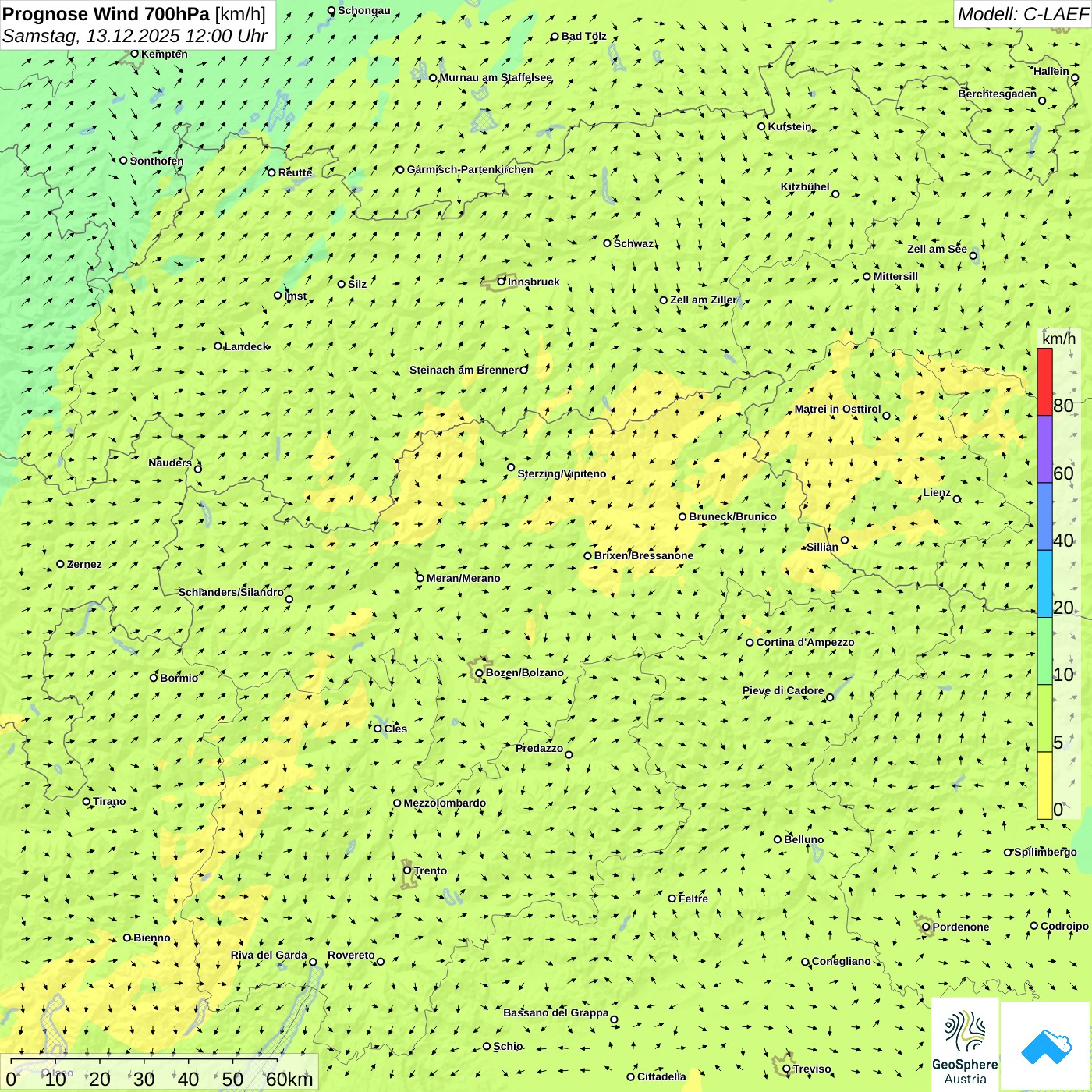
Task: Click the Pordenone city marker
Action: click(x=926, y=927)
